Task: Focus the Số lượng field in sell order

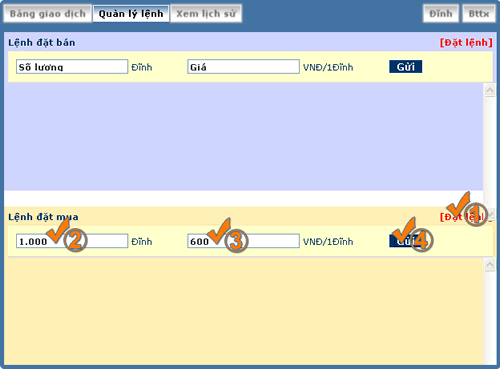Action: click(72, 67)
